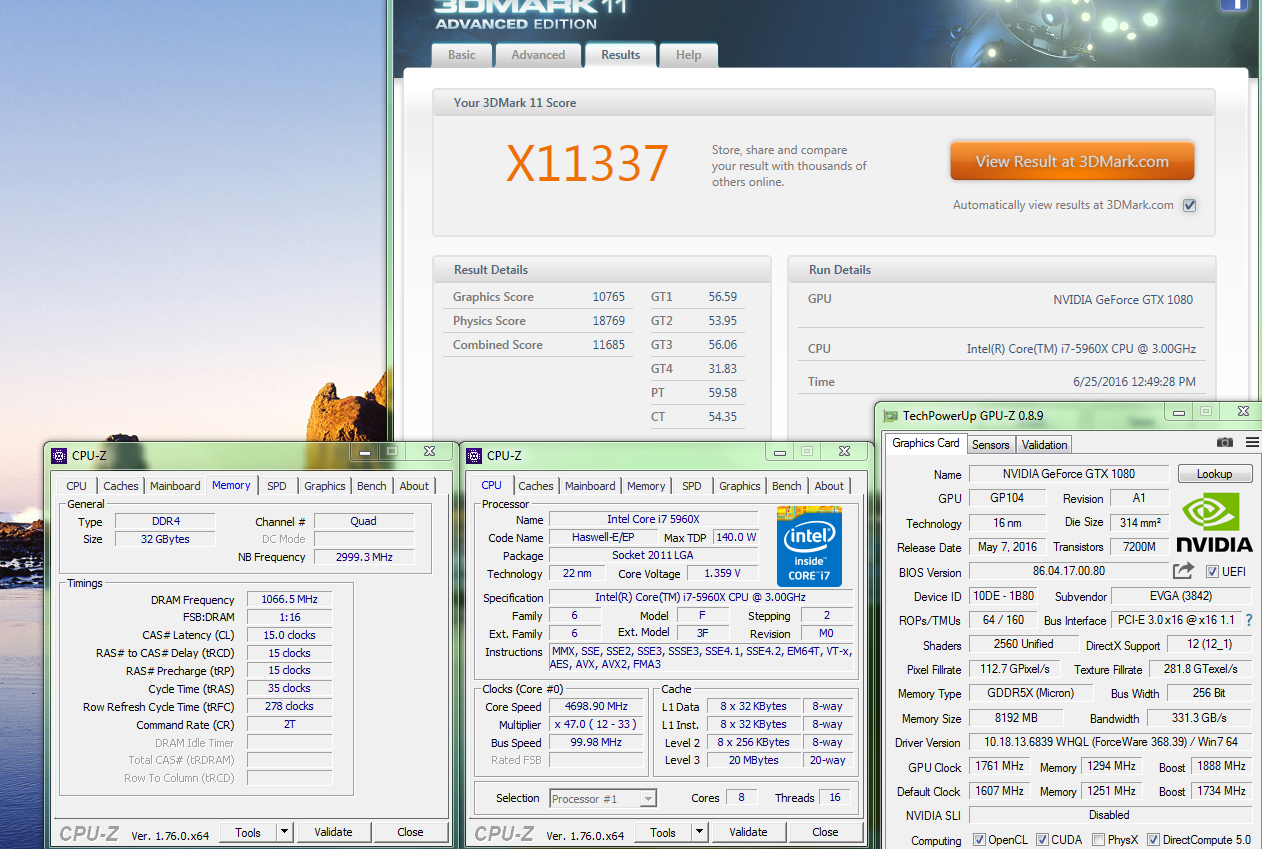Click the title bar icon of the CPU-Z Memory window

click(x=58, y=455)
